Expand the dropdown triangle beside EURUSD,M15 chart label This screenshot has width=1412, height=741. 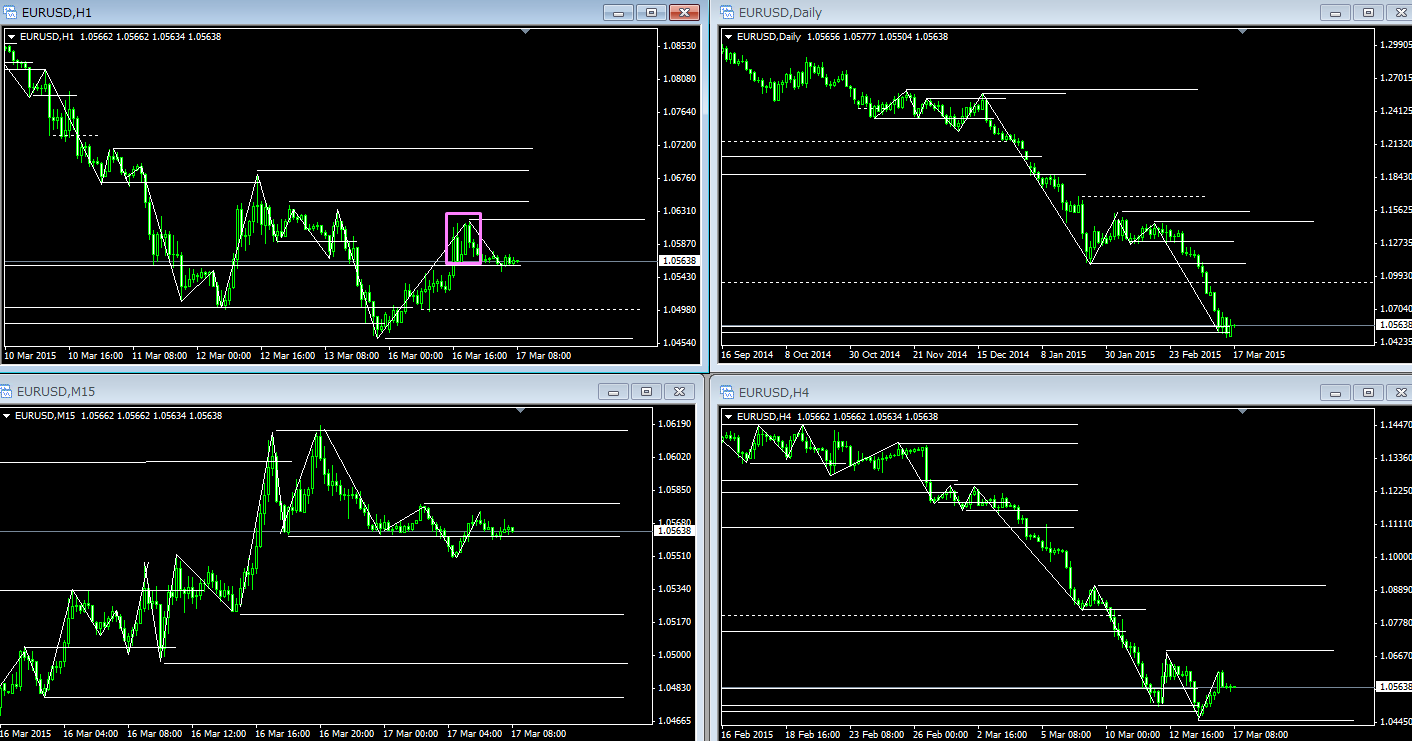pyautogui.click(x=8, y=416)
